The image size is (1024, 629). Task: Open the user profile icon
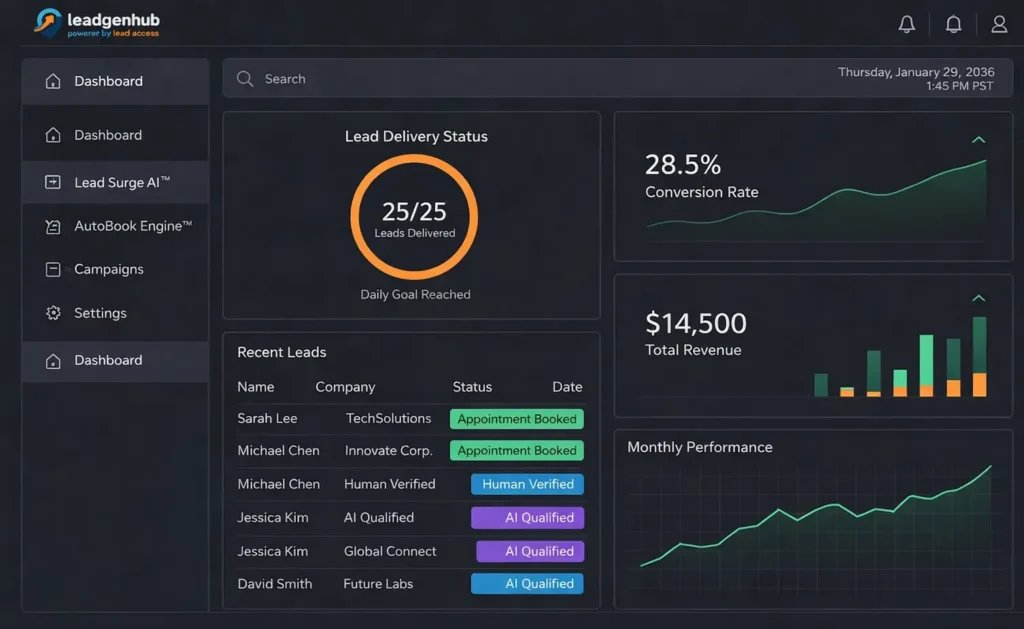[x=998, y=24]
